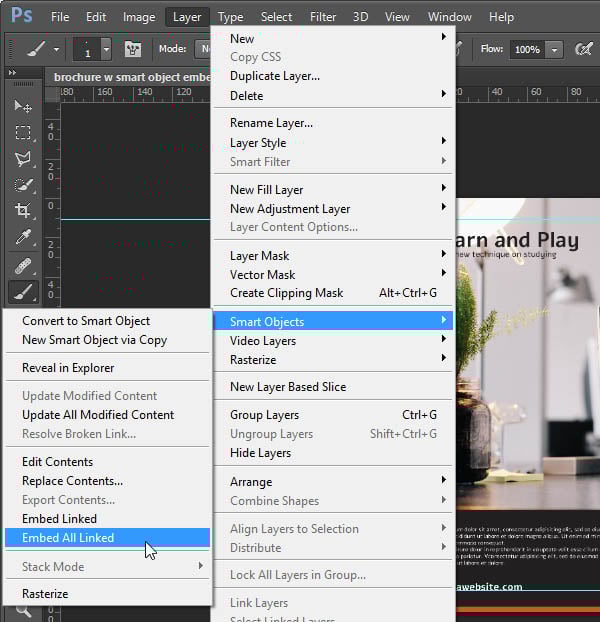Select the Crop tool
Viewport: 600px width, 622px height.
click(x=23, y=210)
